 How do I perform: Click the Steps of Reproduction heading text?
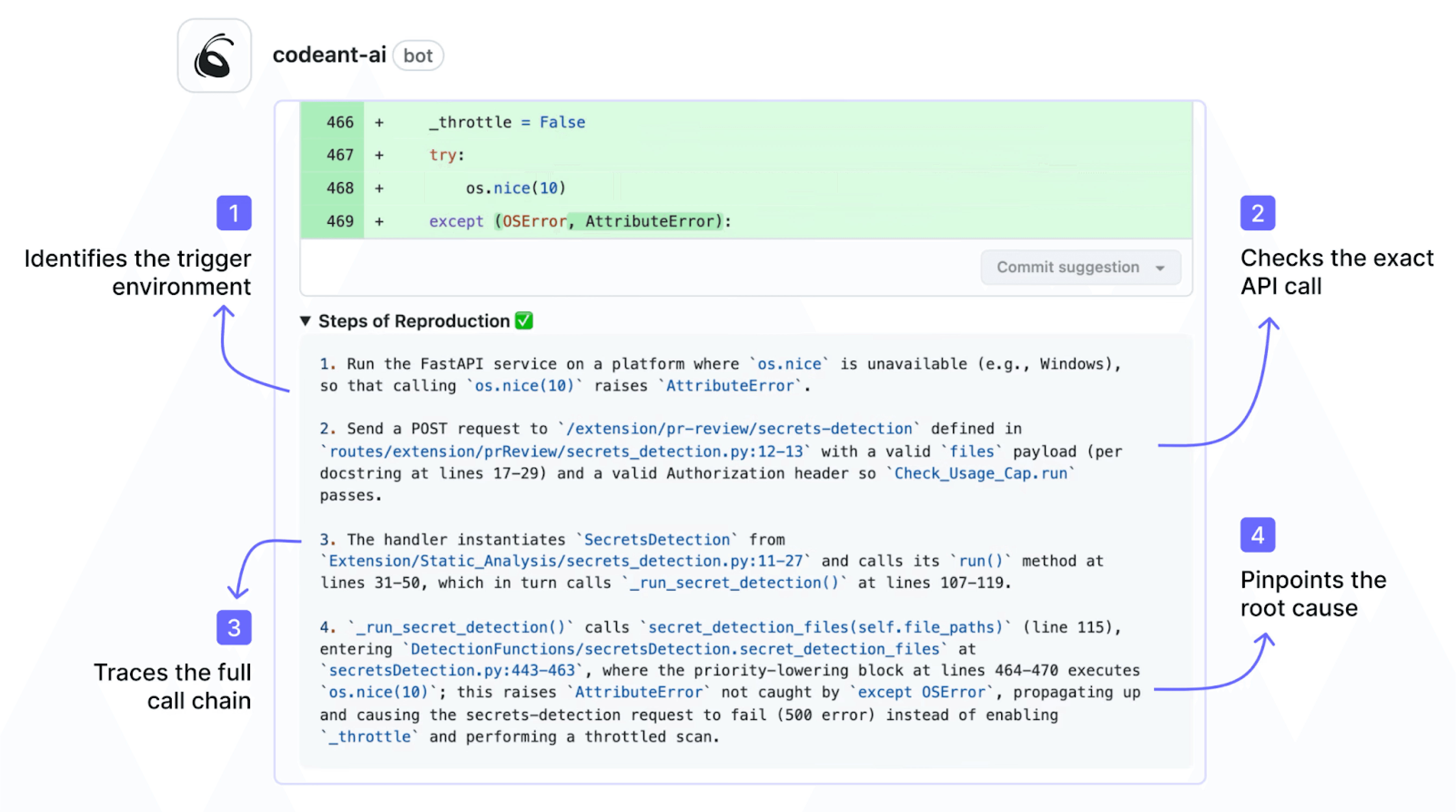click(414, 320)
